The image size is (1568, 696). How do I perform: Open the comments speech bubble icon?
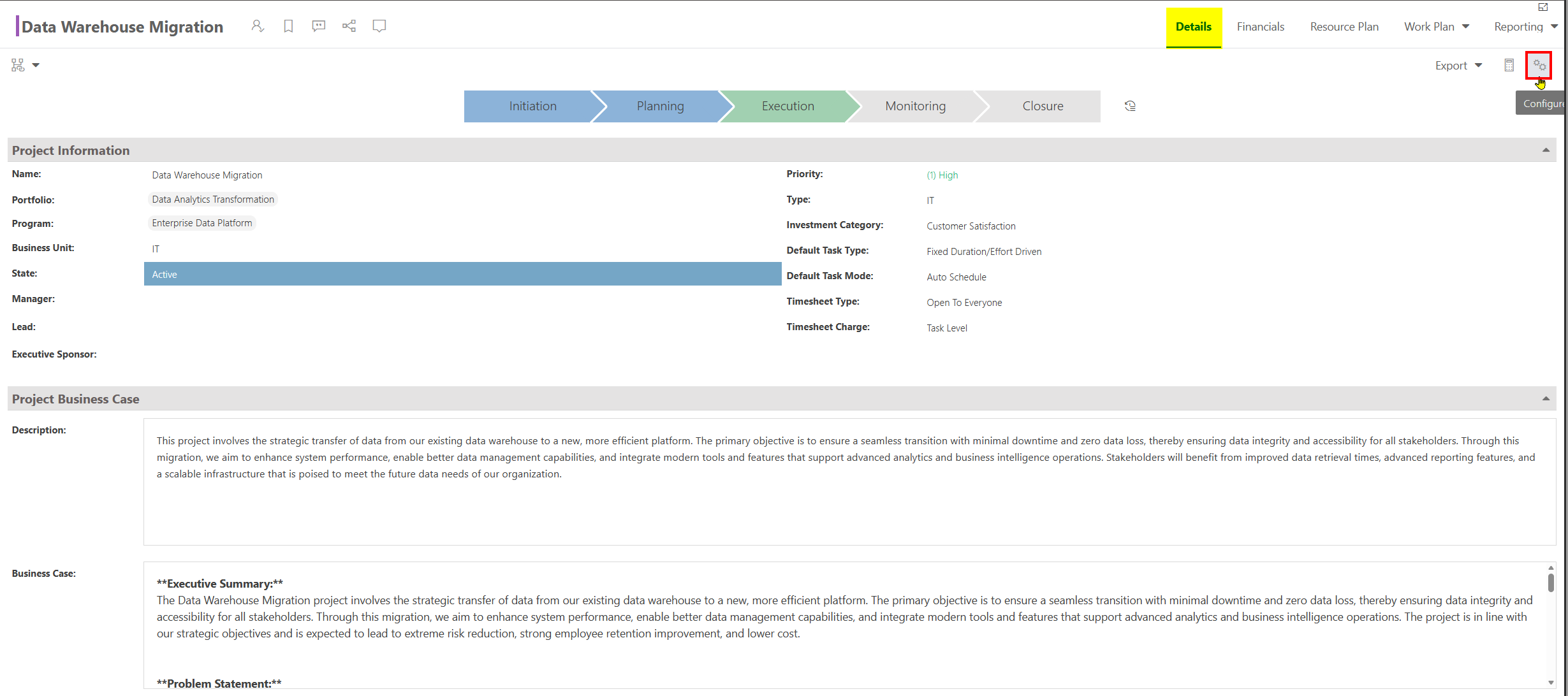click(318, 26)
